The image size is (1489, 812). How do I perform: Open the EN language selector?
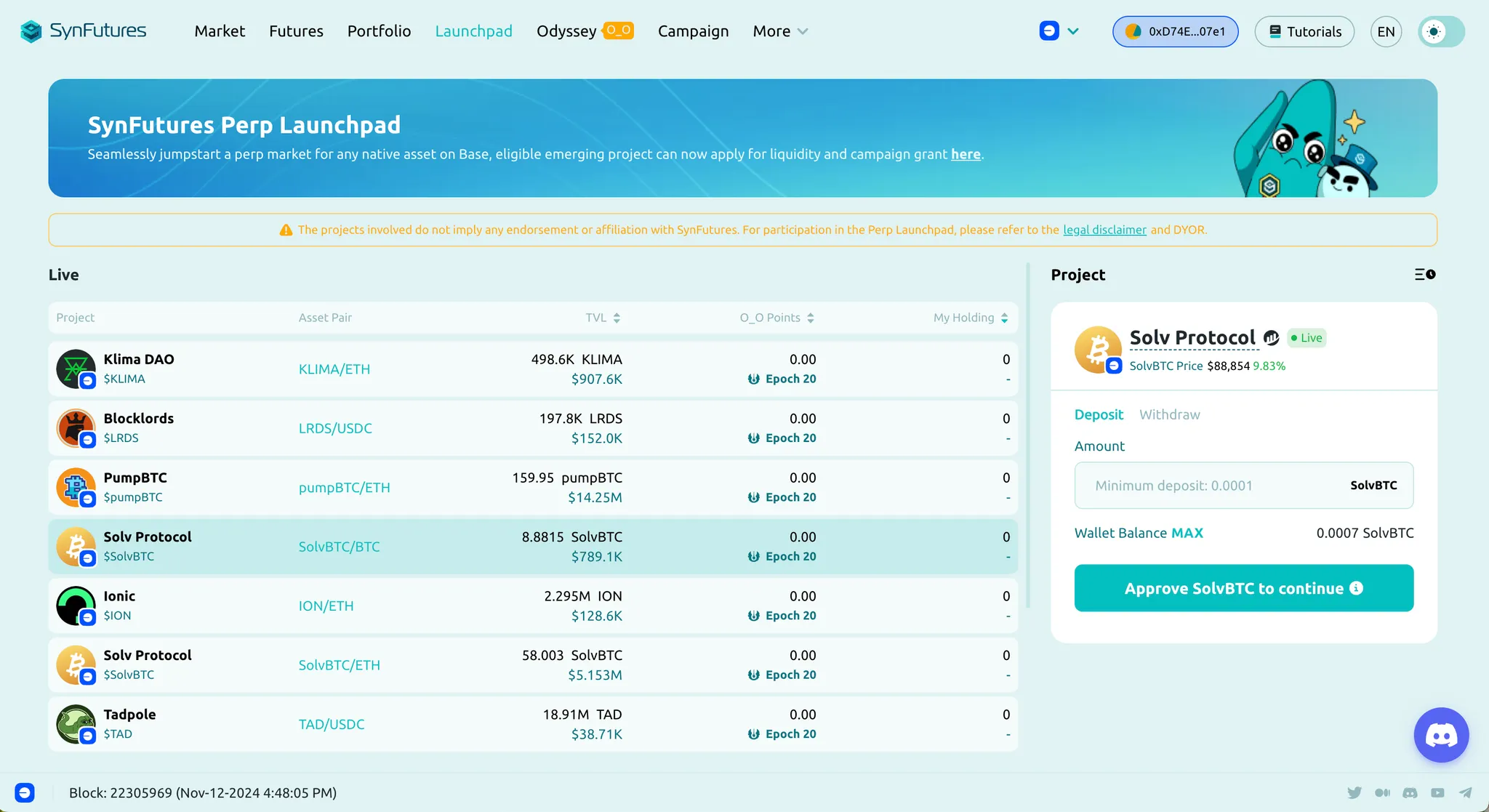tap(1386, 31)
